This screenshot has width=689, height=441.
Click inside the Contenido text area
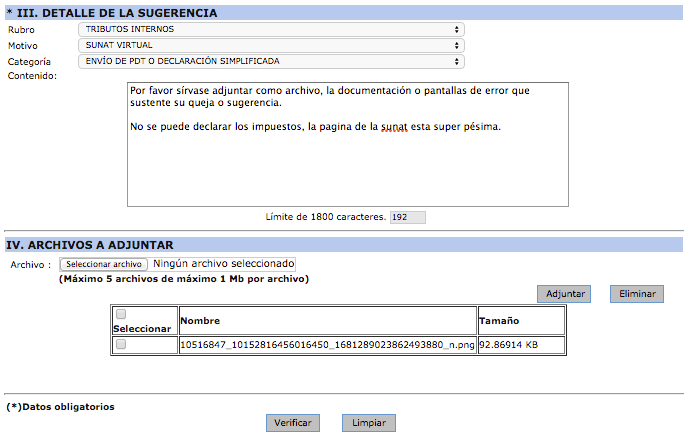348,144
